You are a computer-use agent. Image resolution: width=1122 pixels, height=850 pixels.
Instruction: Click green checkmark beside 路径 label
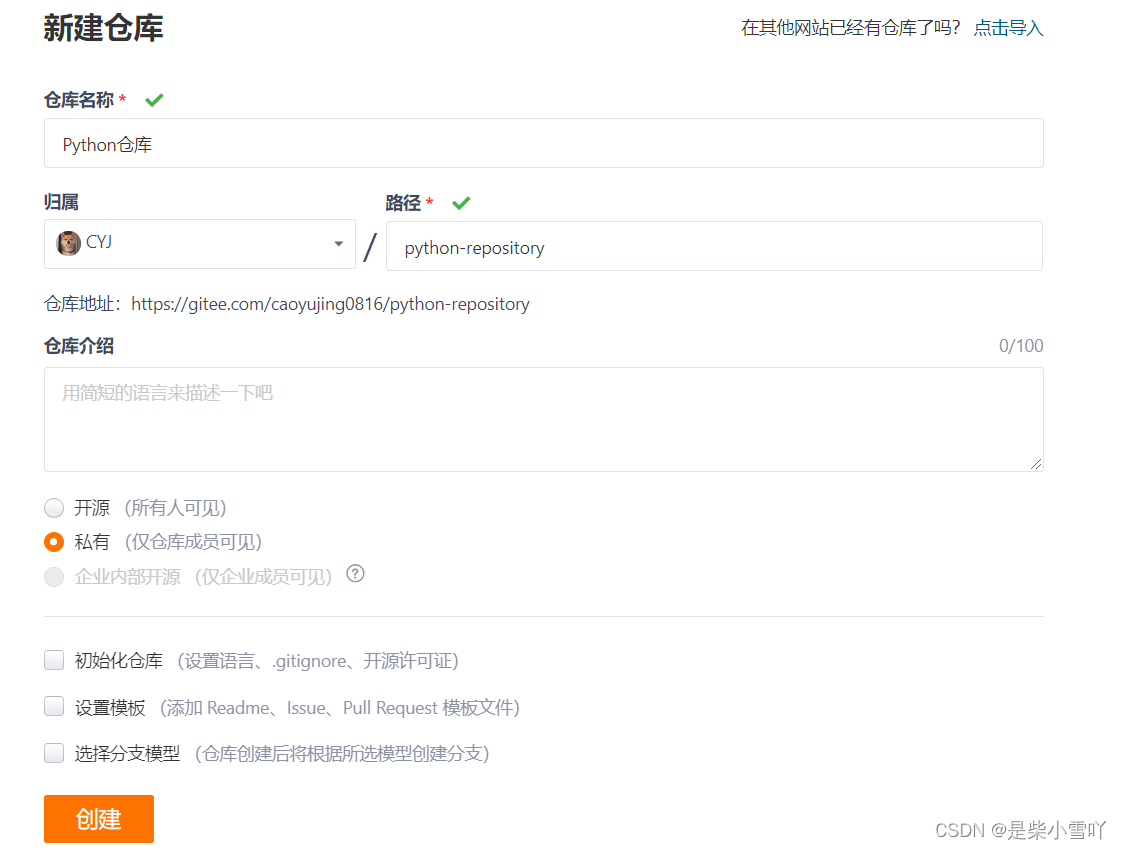coord(461,203)
